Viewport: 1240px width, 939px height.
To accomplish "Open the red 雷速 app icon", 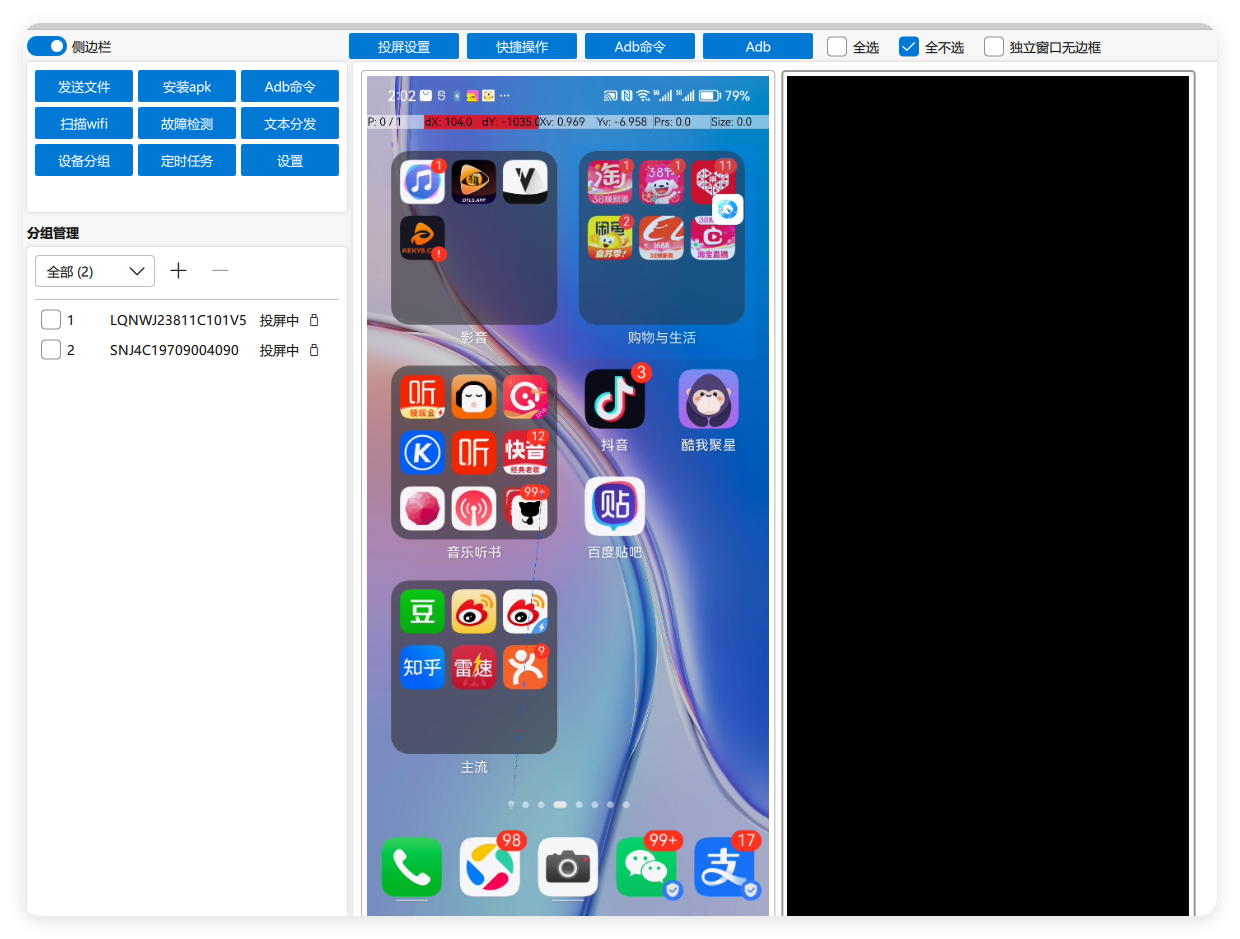I will pyautogui.click(x=474, y=667).
